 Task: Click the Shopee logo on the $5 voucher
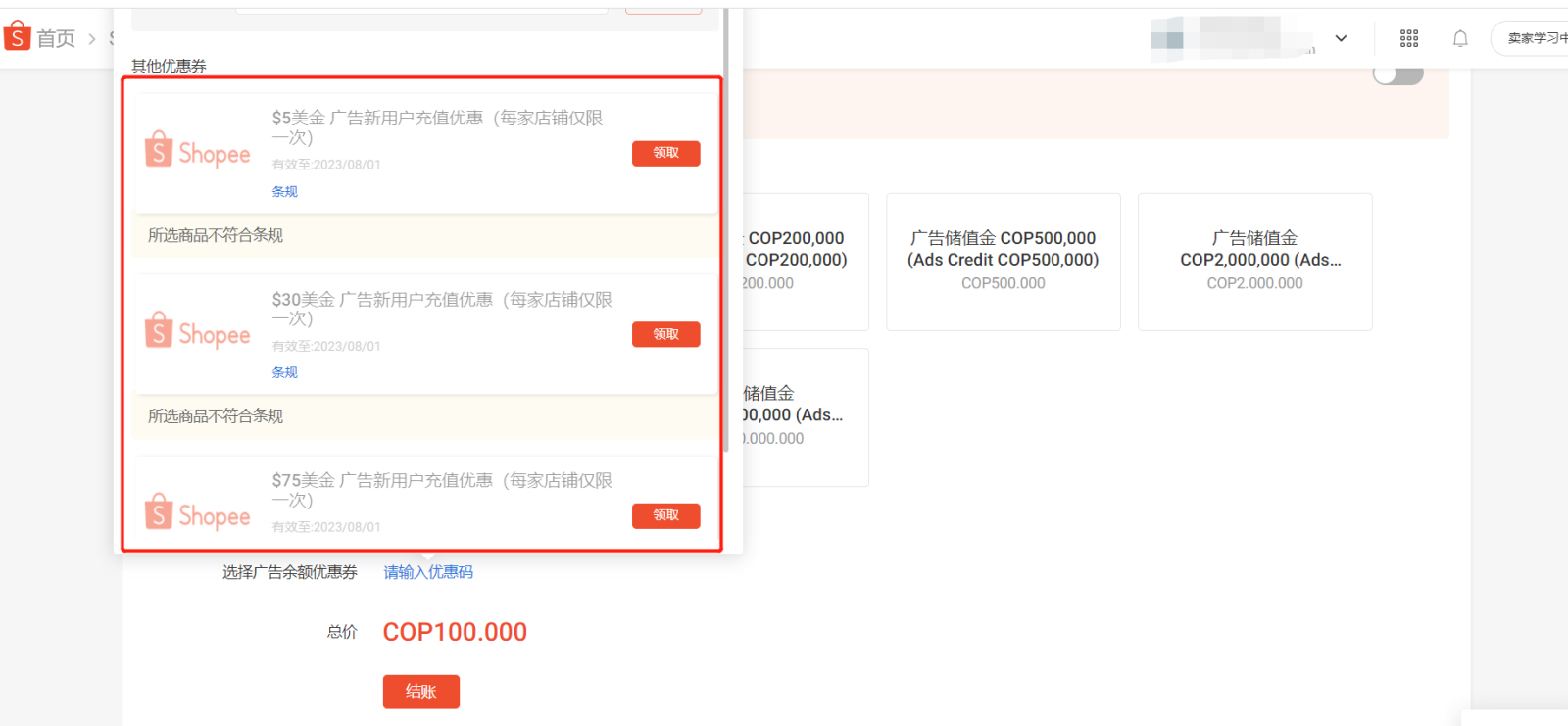198,151
